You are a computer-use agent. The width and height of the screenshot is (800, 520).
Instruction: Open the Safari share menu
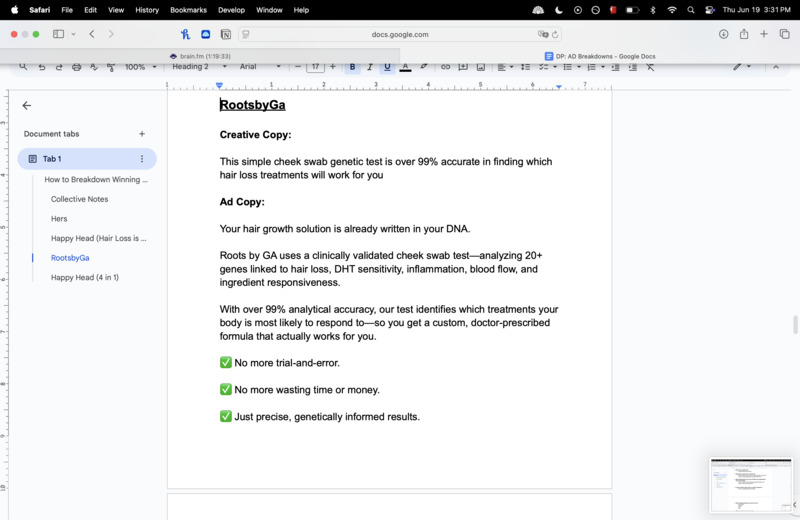pyautogui.click(x=744, y=34)
